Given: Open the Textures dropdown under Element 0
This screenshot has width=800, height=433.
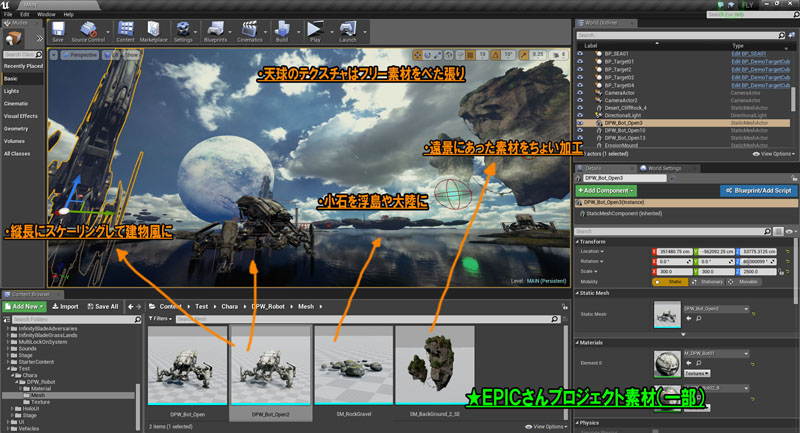Looking at the screenshot, I should [x=697, y=373].
